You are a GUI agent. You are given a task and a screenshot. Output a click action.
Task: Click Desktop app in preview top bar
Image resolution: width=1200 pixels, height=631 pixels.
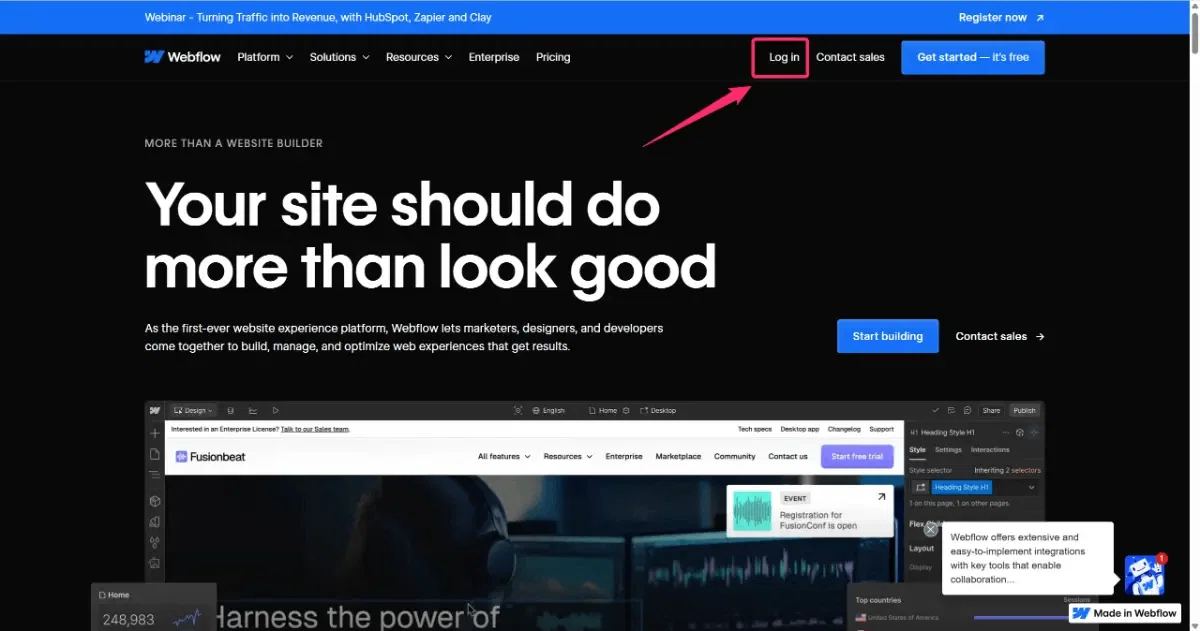click(800, 429)
